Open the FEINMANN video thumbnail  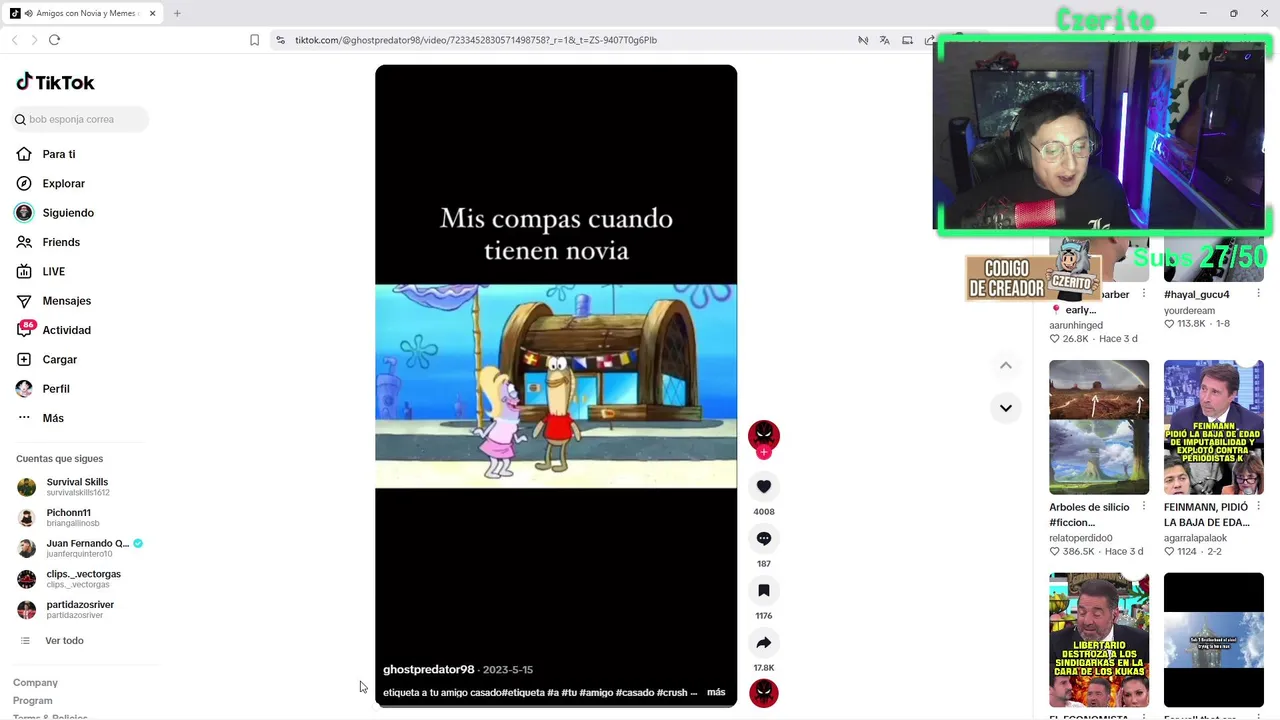click(x=1214, y=427)
